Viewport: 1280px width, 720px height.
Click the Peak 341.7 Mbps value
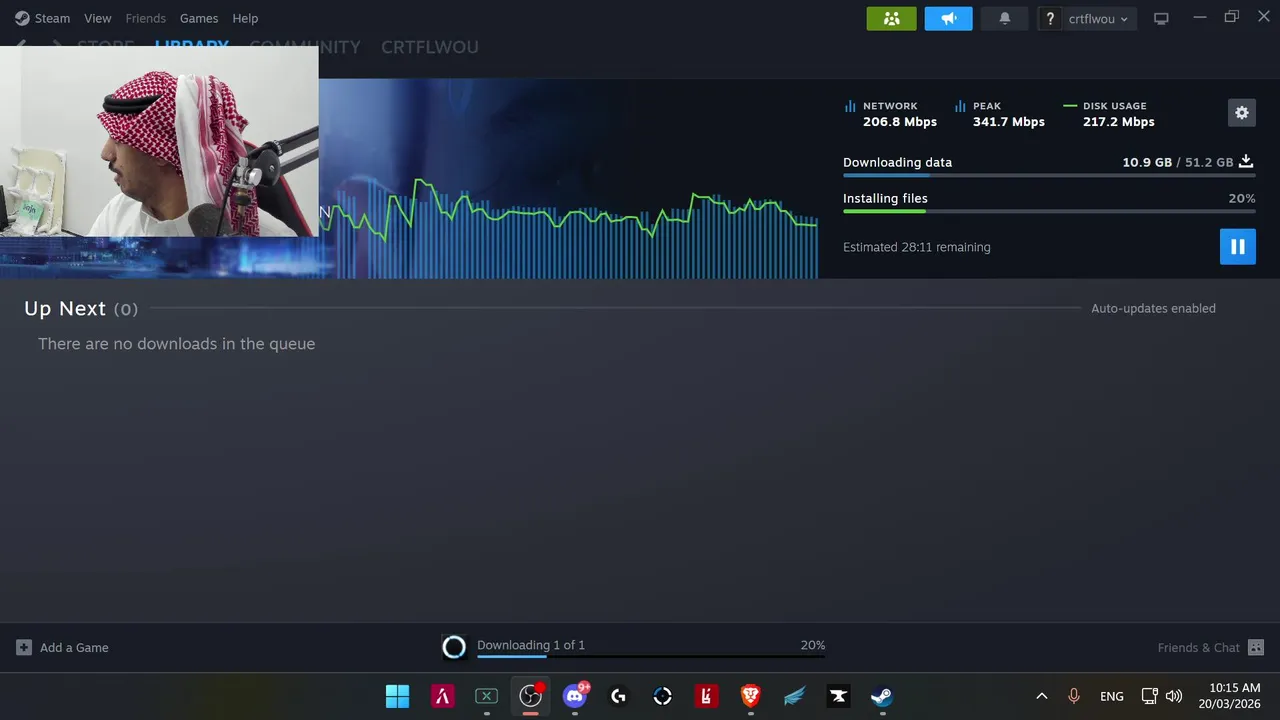point(1009,122)
